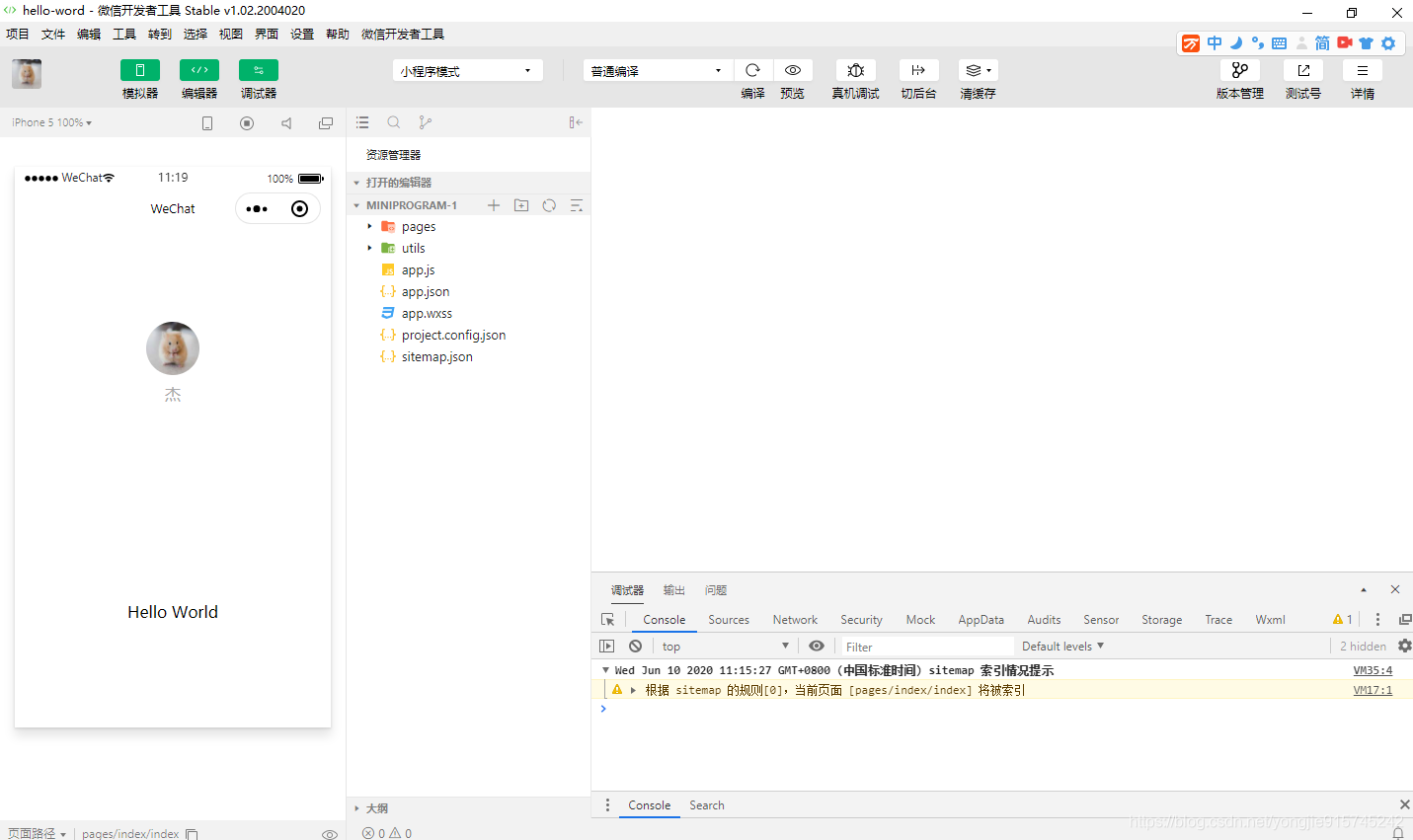Open version management icon

click(1240, 70)
